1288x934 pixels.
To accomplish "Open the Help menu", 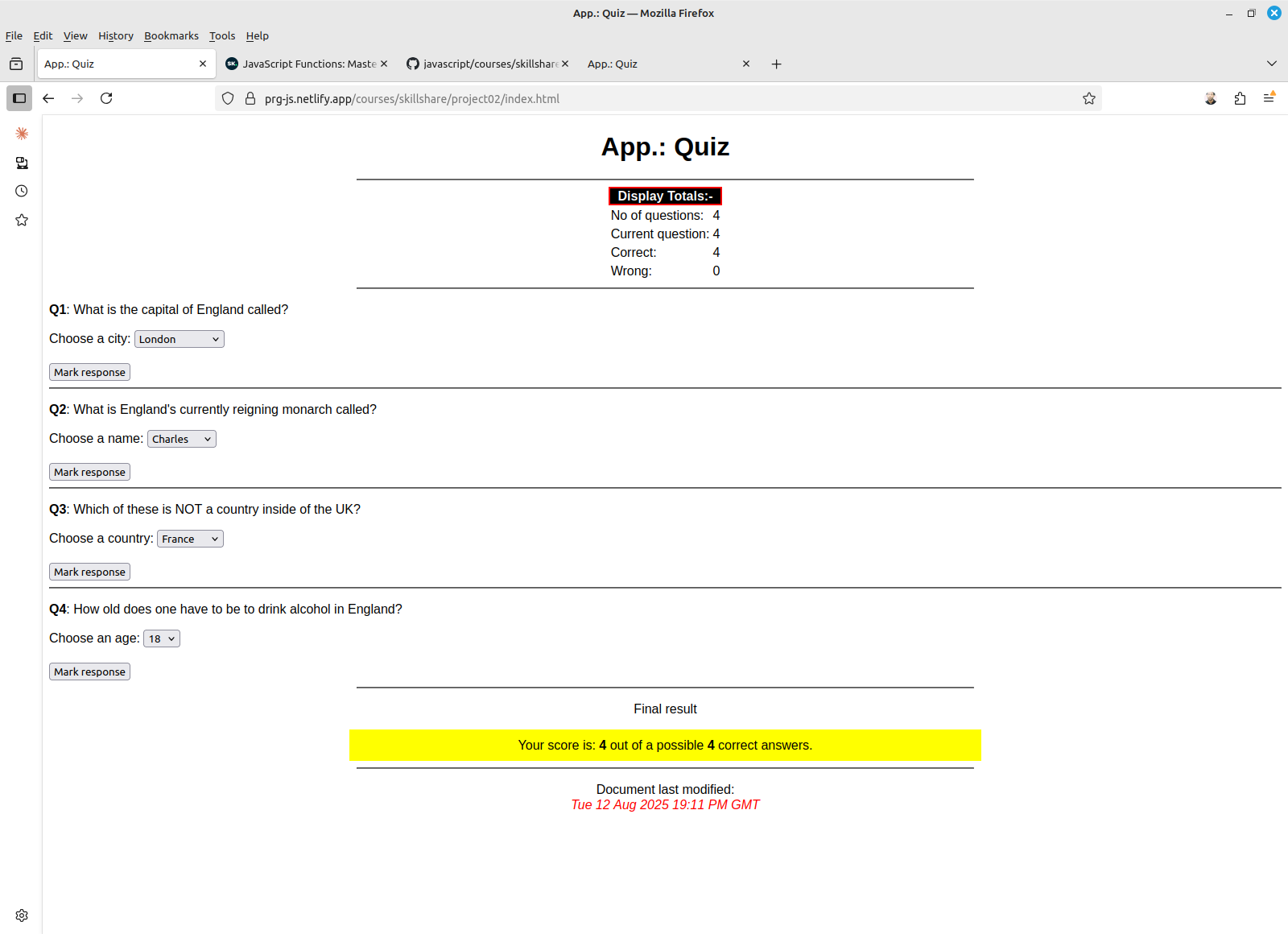I will (258, 35).
